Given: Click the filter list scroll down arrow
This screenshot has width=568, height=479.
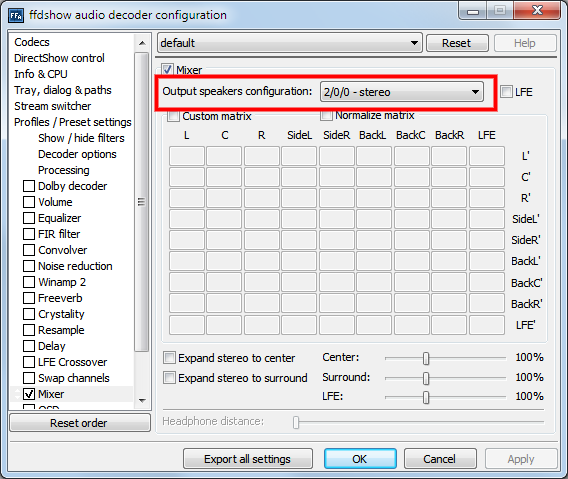Looking at the screenshot, I should pyautogui.click(x=142, y=400).
